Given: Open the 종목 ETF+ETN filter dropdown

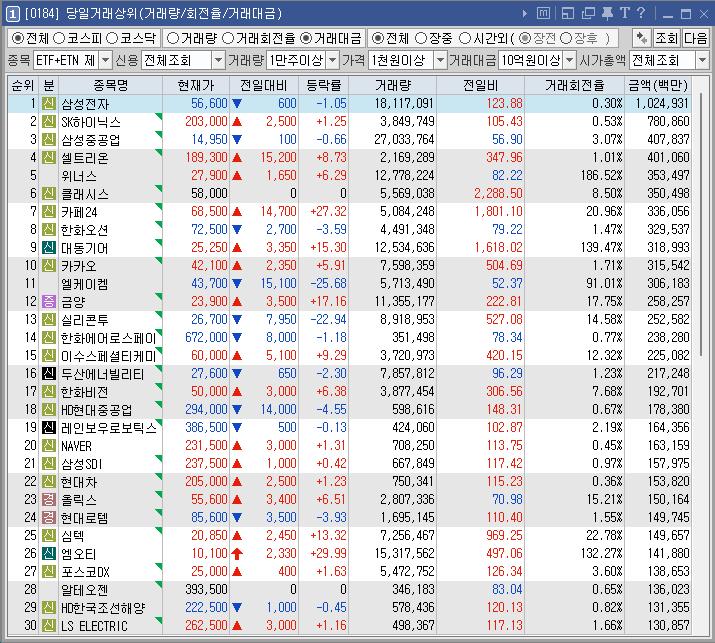Looking at the screenshot, I should coord(105,60).
